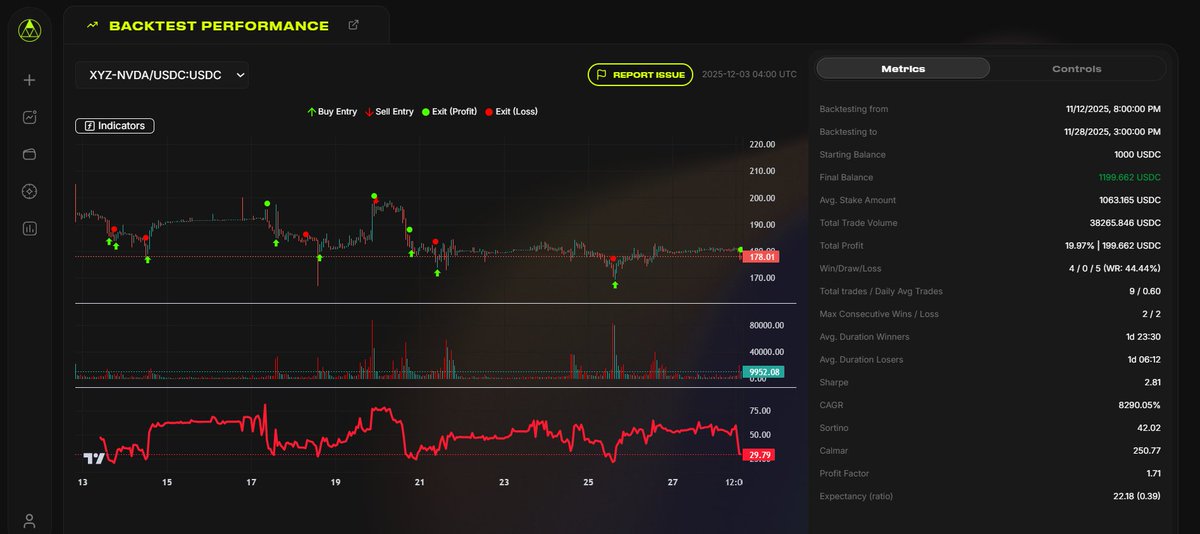Click the open-in-new-window icon beside Backtest Performance
The width and height of the screenshot is (1200, 534).
pos(353,25)
